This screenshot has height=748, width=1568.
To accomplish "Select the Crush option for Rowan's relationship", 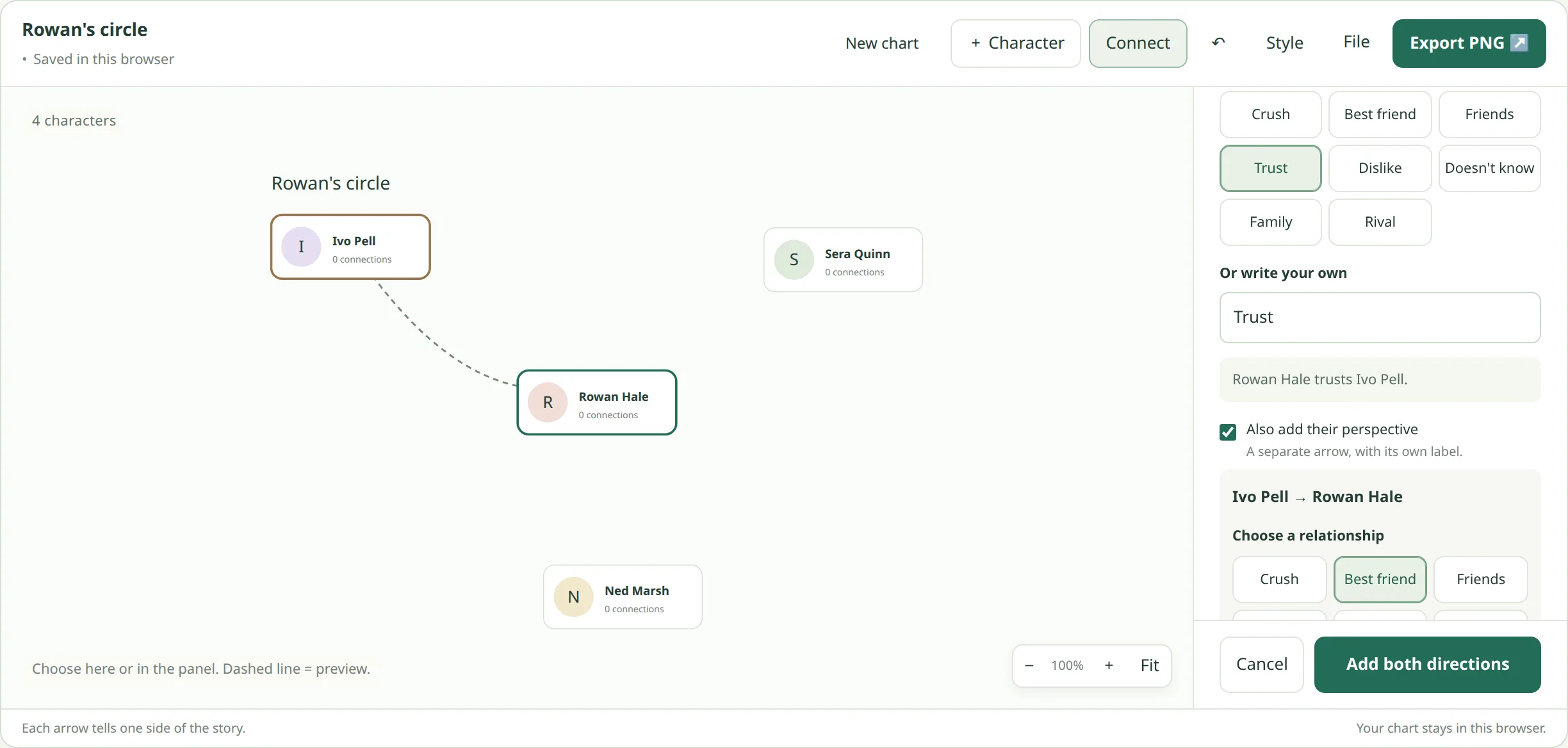I will pos(1270,114).
